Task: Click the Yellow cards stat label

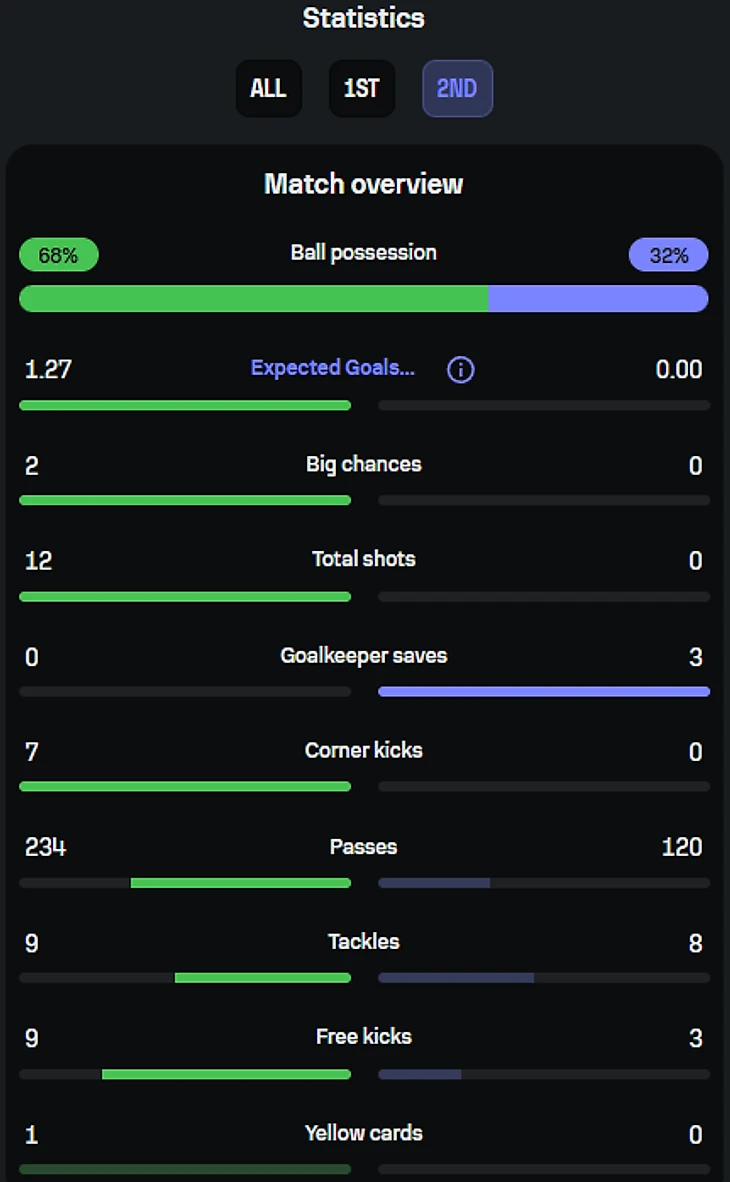Action: point(363,1133)
